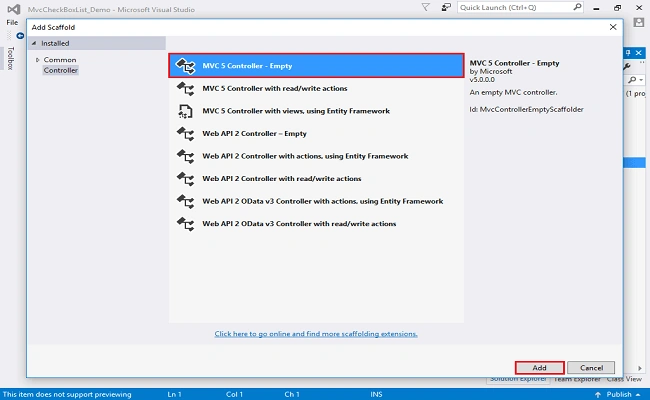650x400 pixels.
Task: Click icon of Web API 2 Controller with actions, using Entity Framework
Action: [x=185, y=156]
